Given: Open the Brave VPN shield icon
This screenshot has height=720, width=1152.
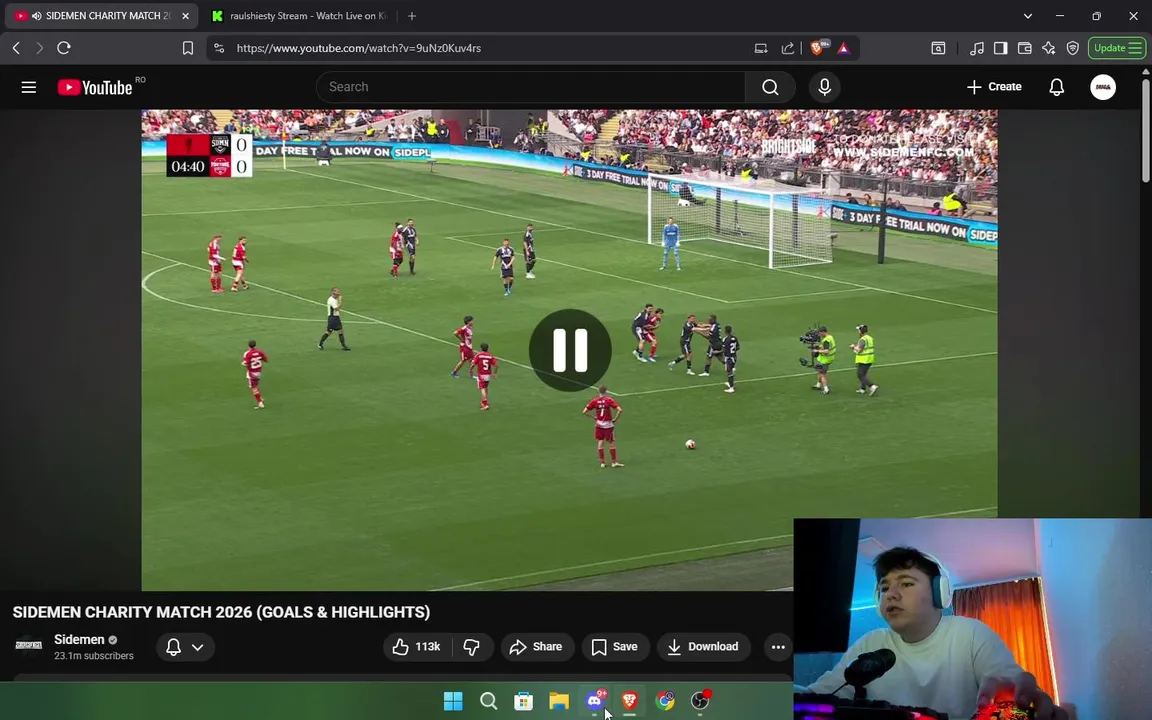Looking at the screenshot, I should pyautogui.click(x=1073, y=48).
